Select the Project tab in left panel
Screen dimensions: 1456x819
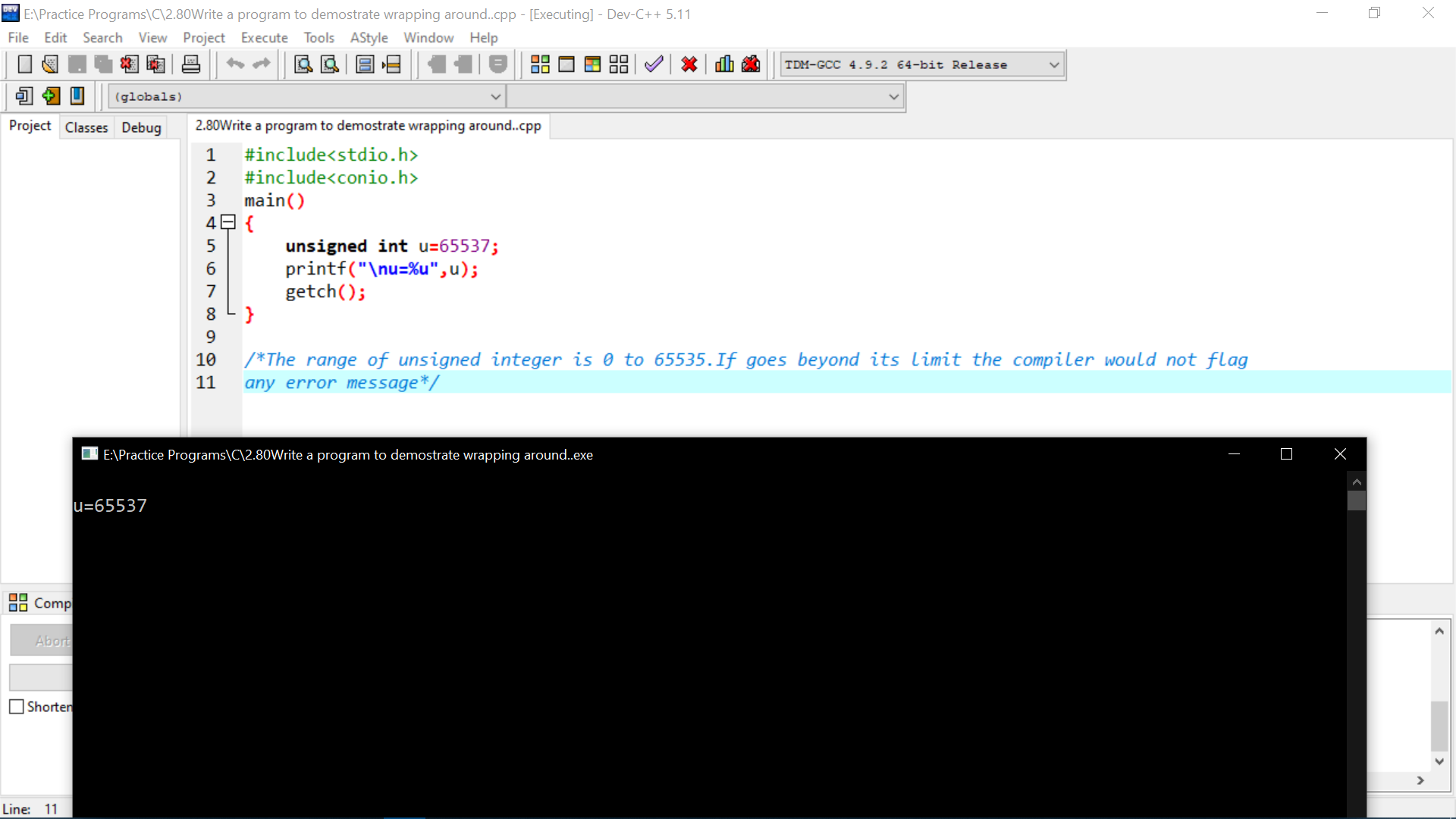[30, 126]
